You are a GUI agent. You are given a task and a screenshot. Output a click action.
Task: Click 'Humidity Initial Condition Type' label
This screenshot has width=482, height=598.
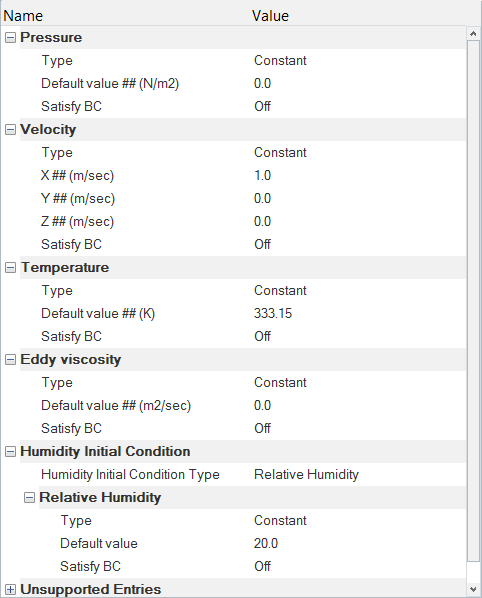coord(130,474)
